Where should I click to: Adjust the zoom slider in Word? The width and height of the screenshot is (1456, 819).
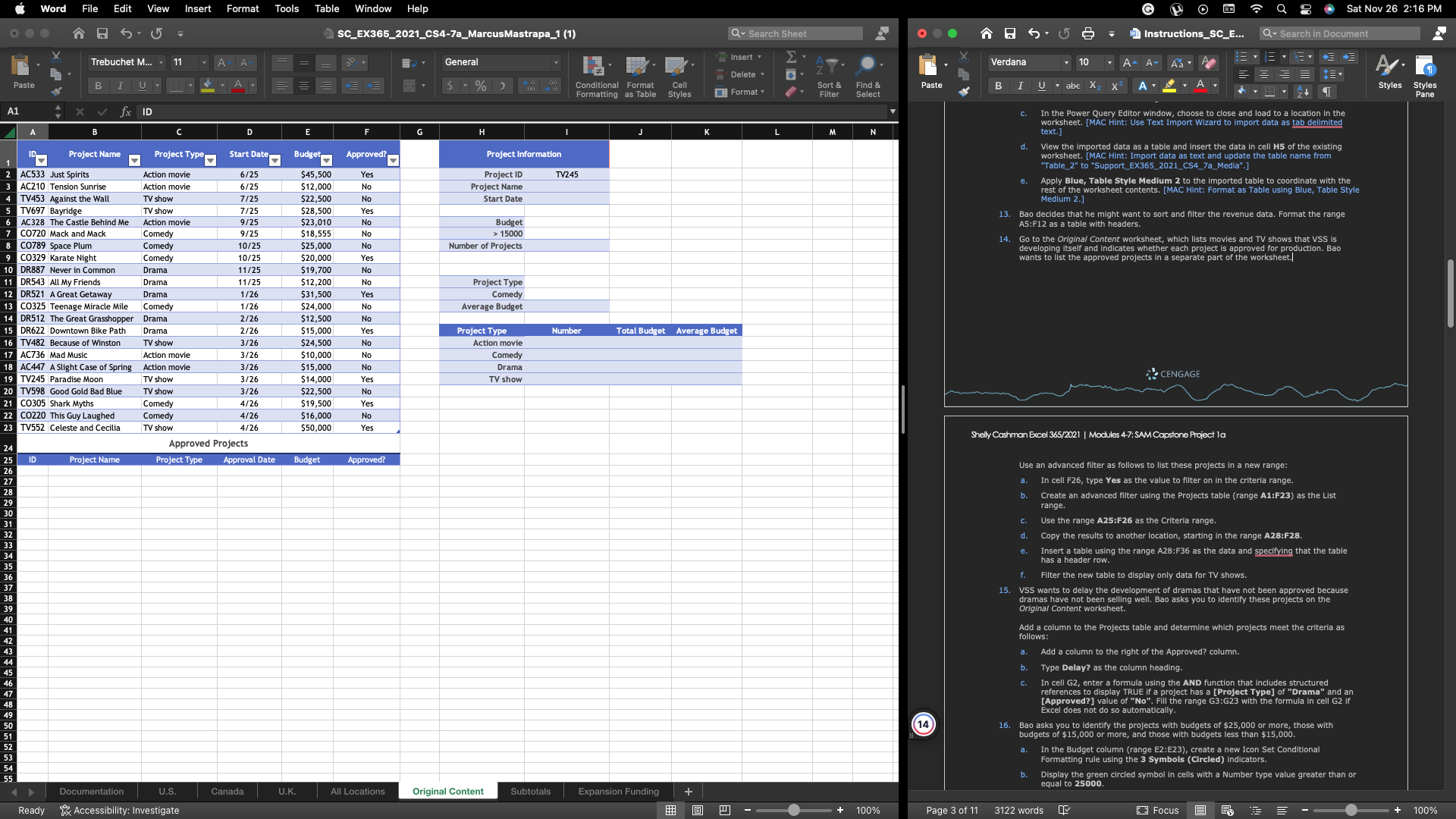[x=1352, y=810]
